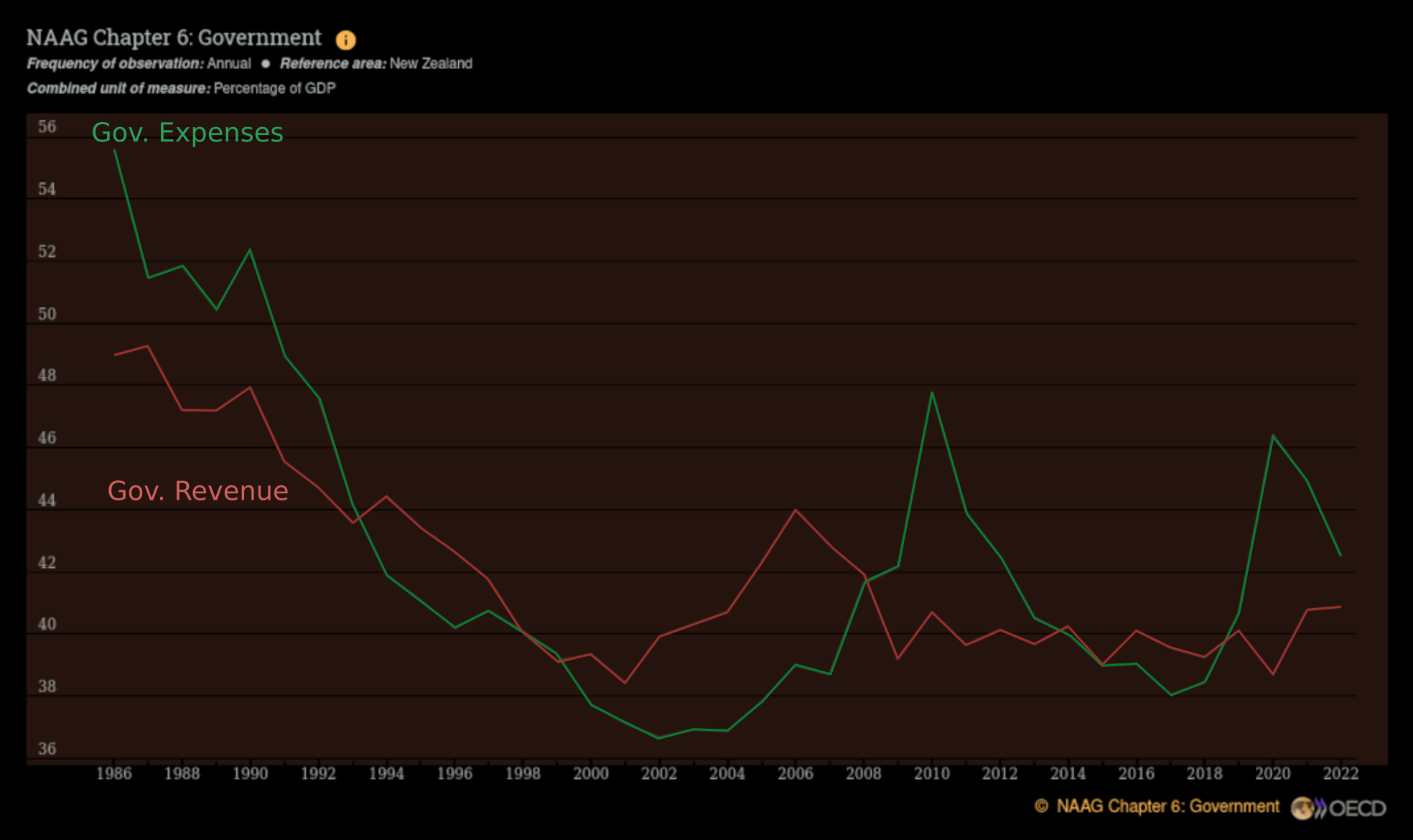Click the green line's lowest point at 2002

[659, 738]
